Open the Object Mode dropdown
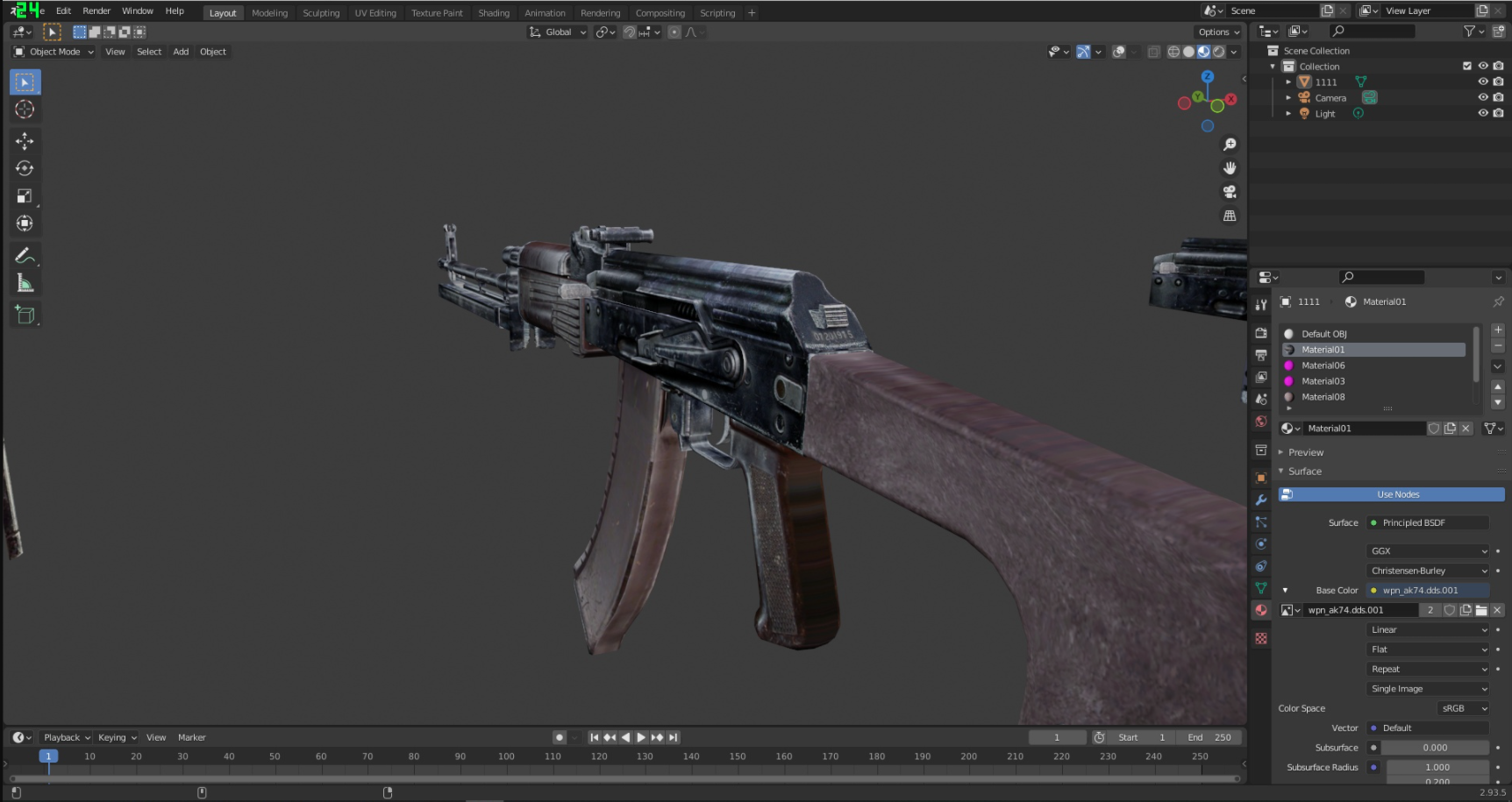Screen dimensions: 1512x802 click(53, 52)
